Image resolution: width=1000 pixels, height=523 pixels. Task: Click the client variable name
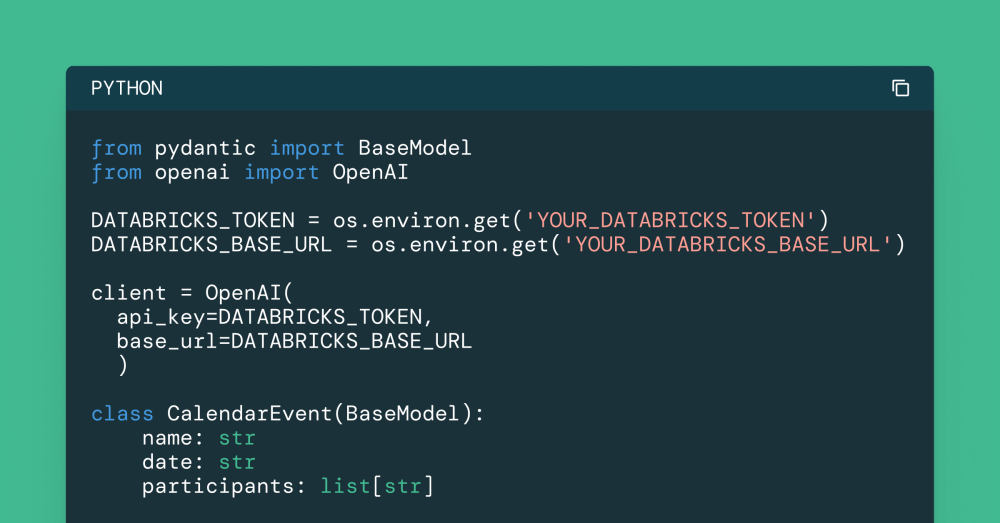coord(128,293)
